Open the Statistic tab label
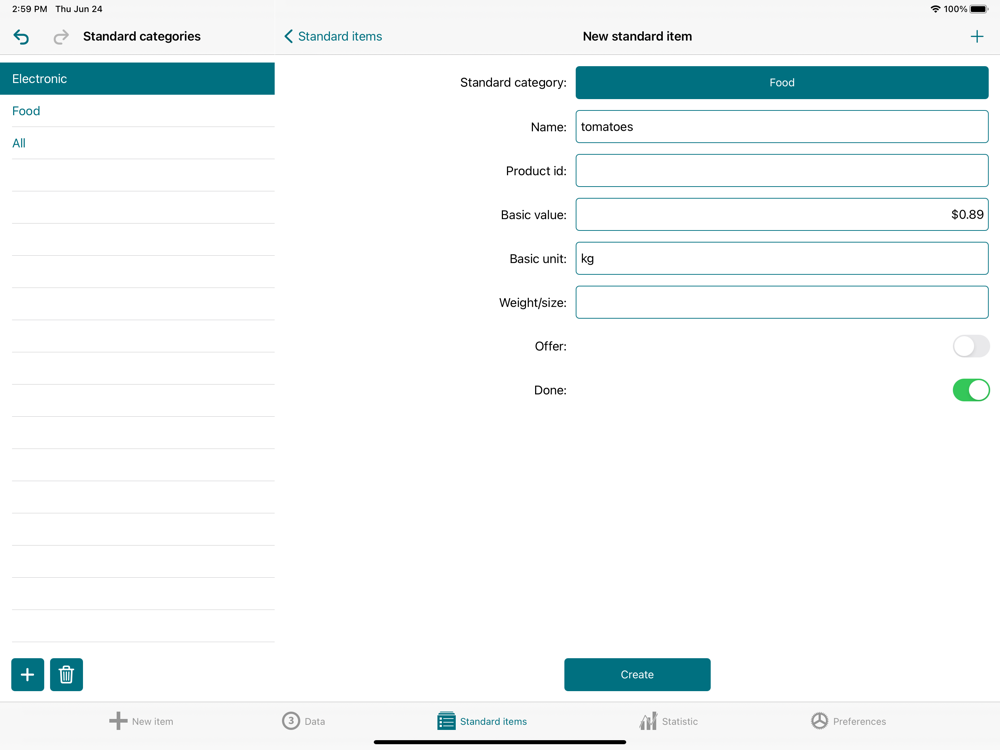The width and height of the screenshot is (1000, 750). tap(680, 721)
